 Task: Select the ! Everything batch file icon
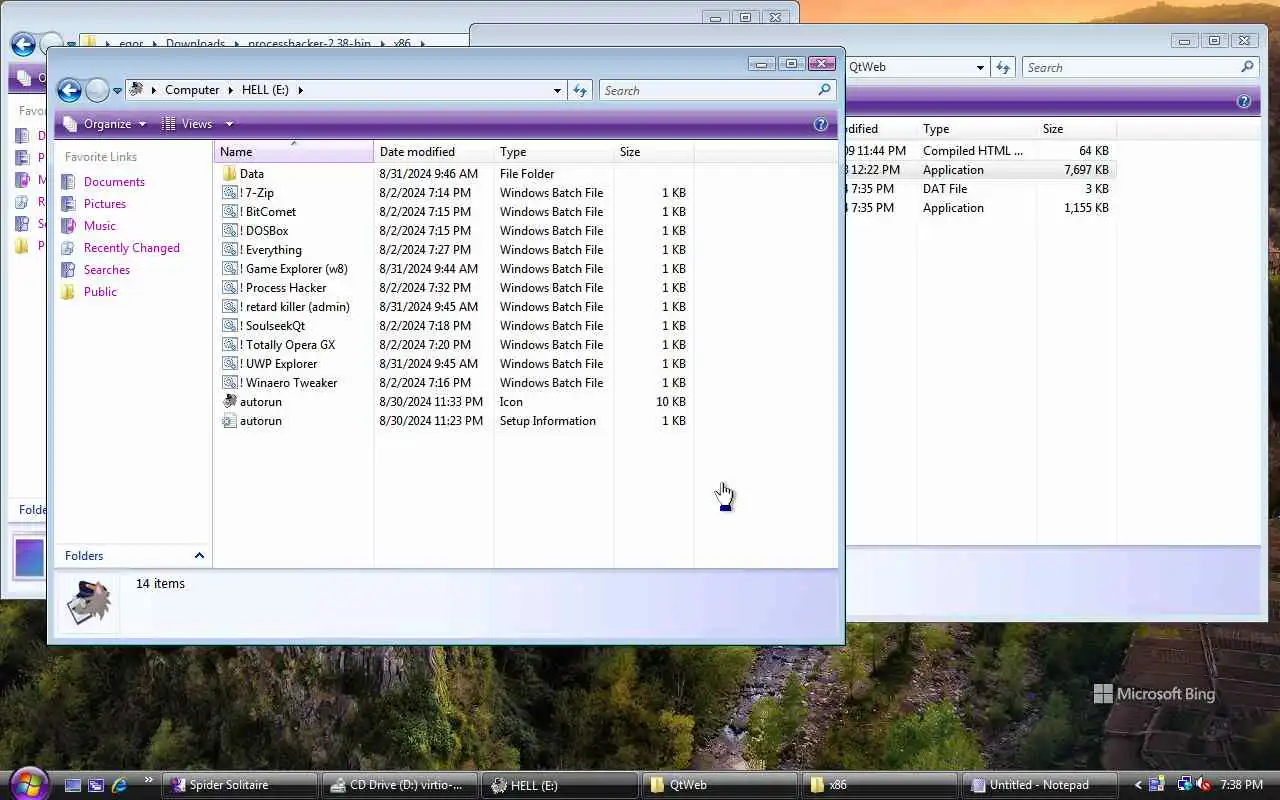[x=230, y=250]
